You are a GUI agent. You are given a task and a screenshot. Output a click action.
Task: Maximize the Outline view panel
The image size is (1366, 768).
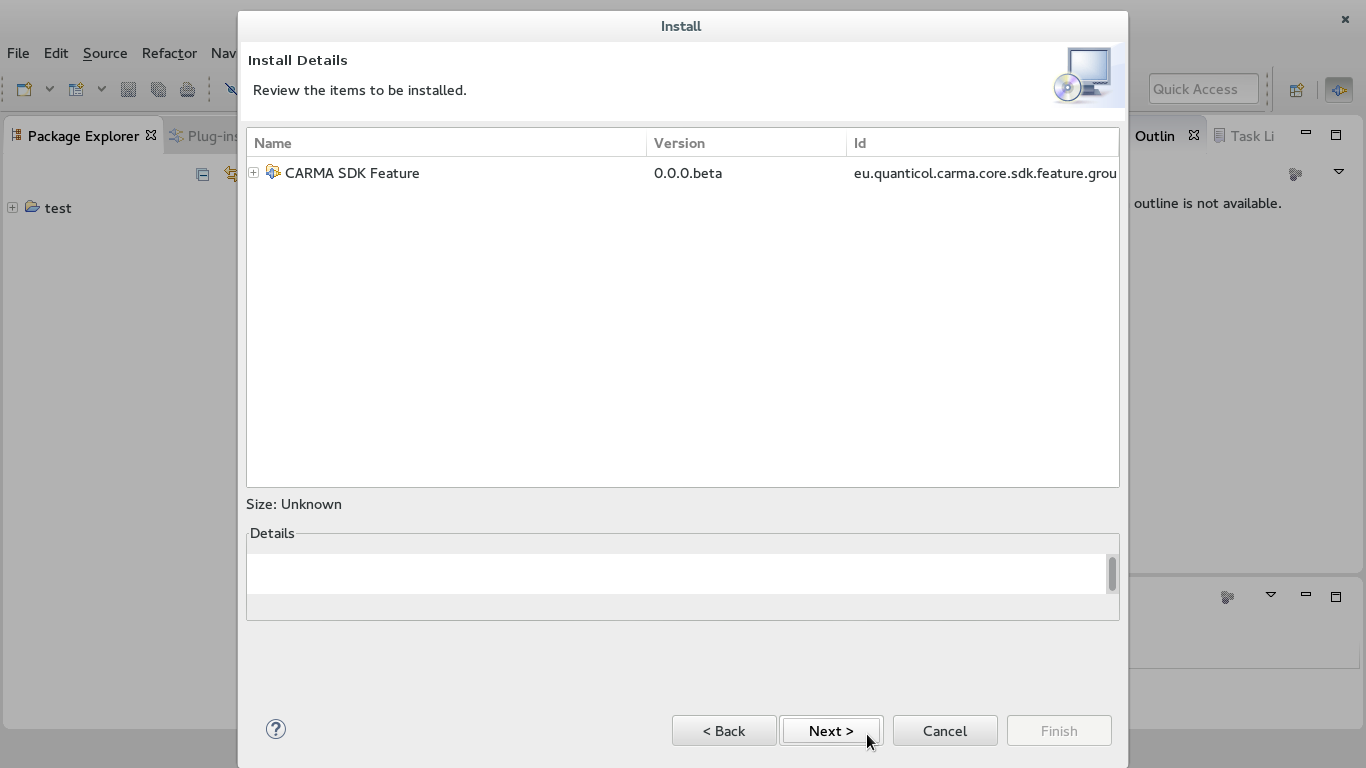coord(1335,134)
